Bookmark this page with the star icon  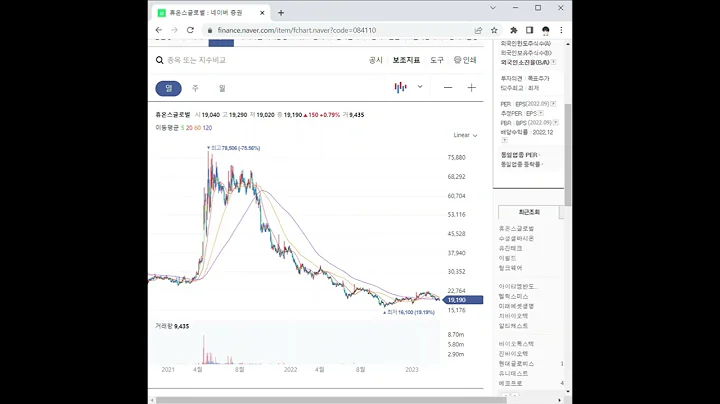[x=494, y=30]
